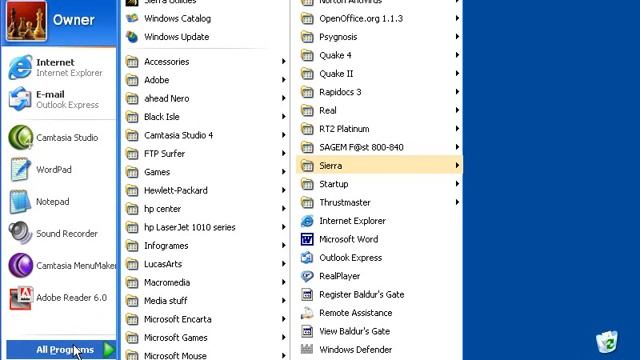The height and width of the screenshot is (360, 640).
Task: Launch Camtasia Studio from recent programs
Action: (20, 138)
